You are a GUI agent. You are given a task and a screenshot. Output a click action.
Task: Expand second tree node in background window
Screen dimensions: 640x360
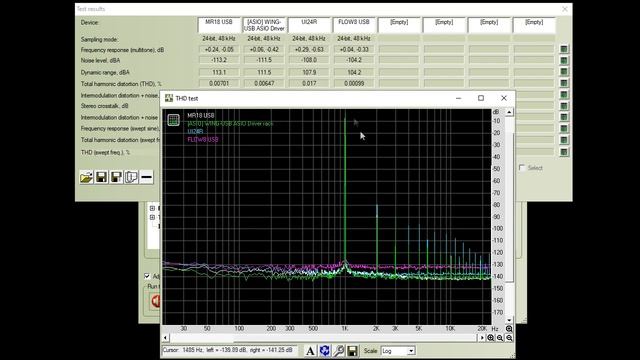[x=152, y=217]
